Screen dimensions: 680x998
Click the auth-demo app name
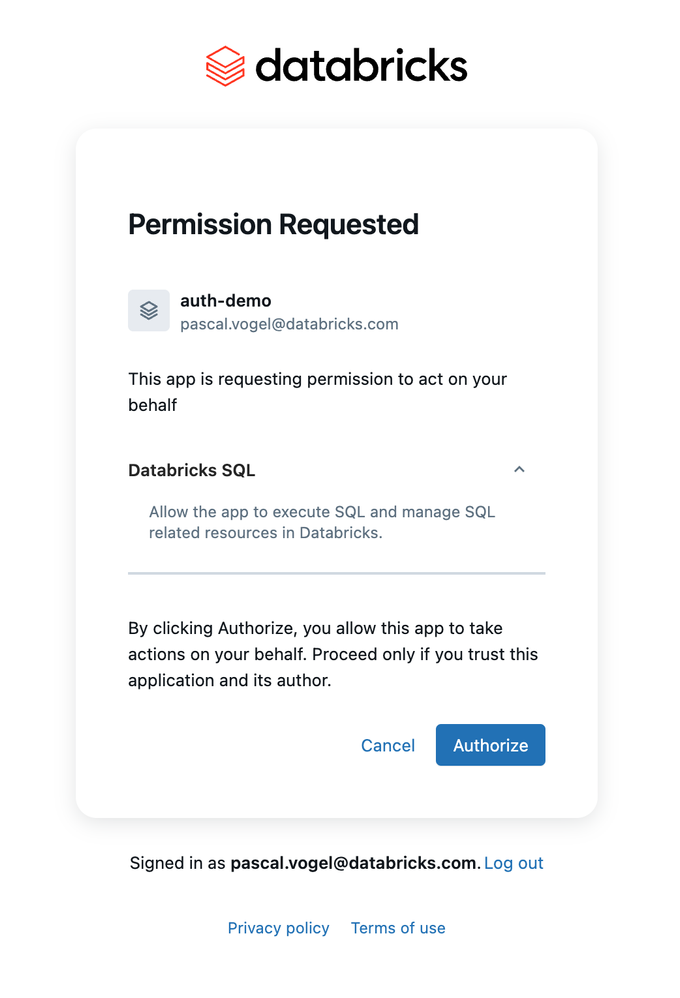[x=225, y=300]
